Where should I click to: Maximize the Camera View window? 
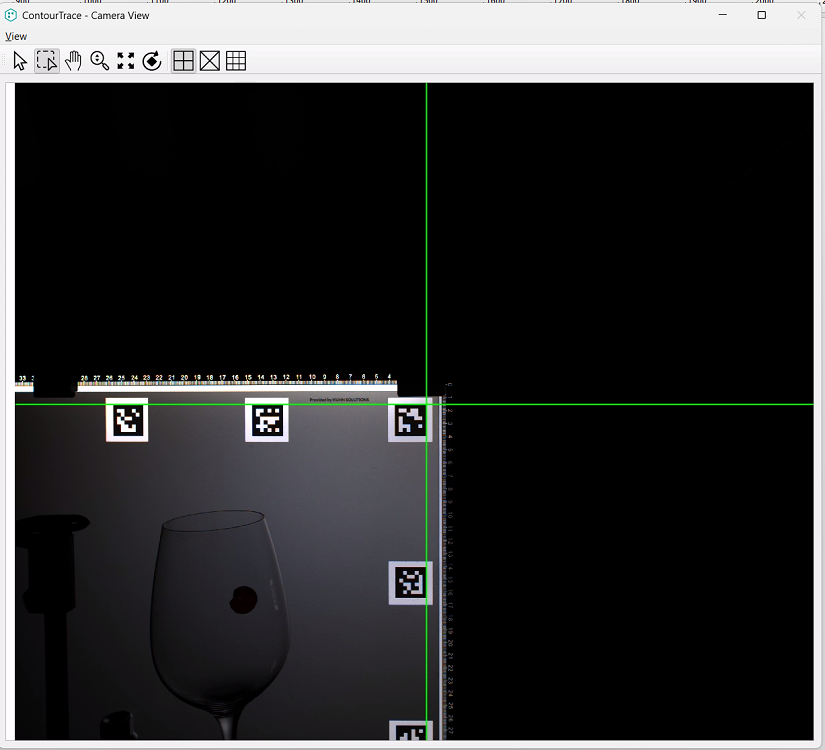tap(761, 15)
